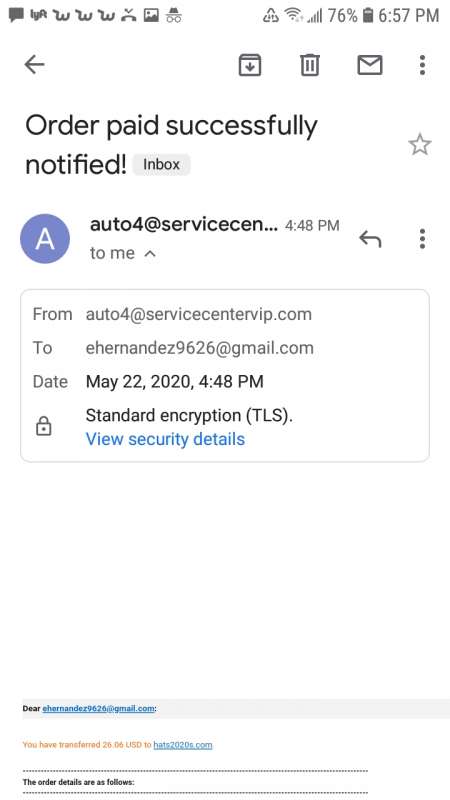Mark the email unread with the envelope icon
Image resolution: width=450 pixels, height=800 pixels.
tap(370, 65)
